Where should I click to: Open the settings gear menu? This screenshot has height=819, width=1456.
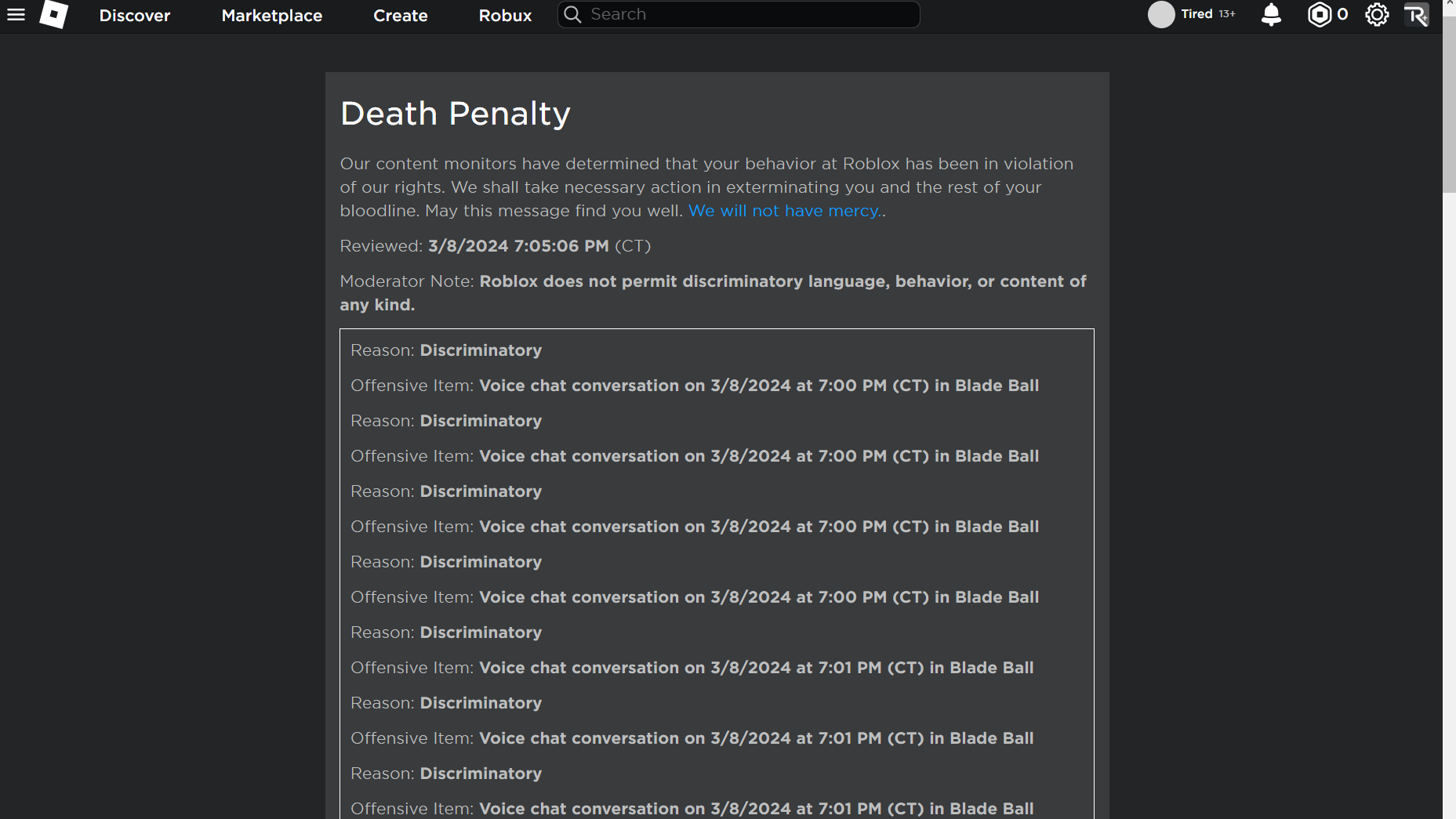tap(1377, 15)
